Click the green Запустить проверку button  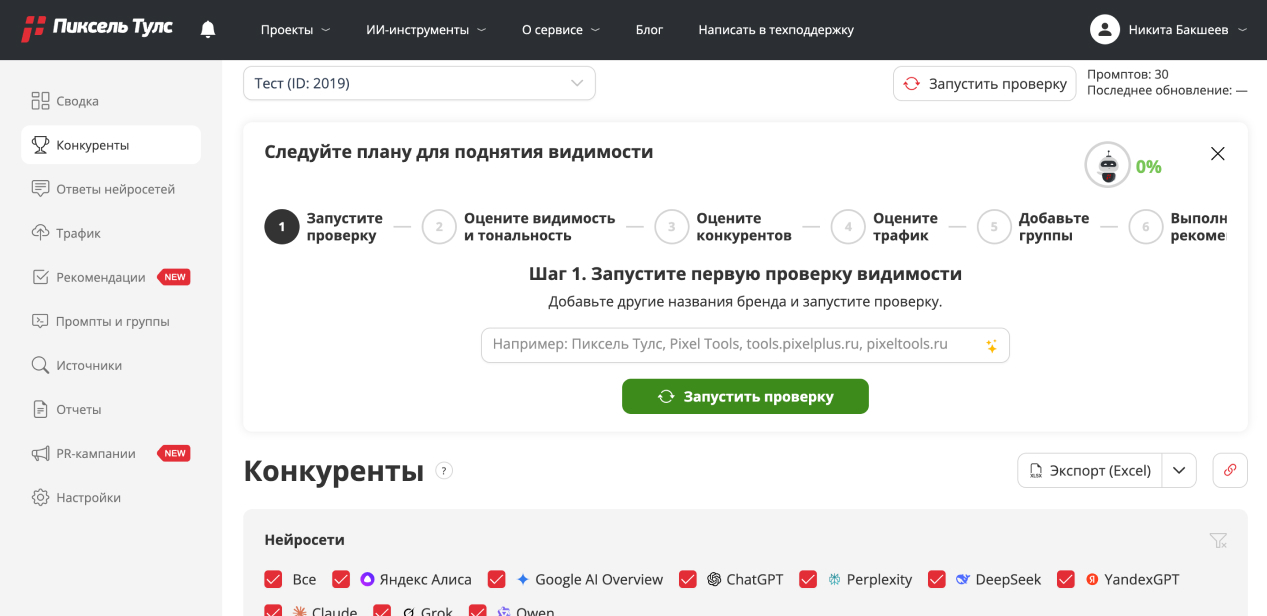[745, 396]
